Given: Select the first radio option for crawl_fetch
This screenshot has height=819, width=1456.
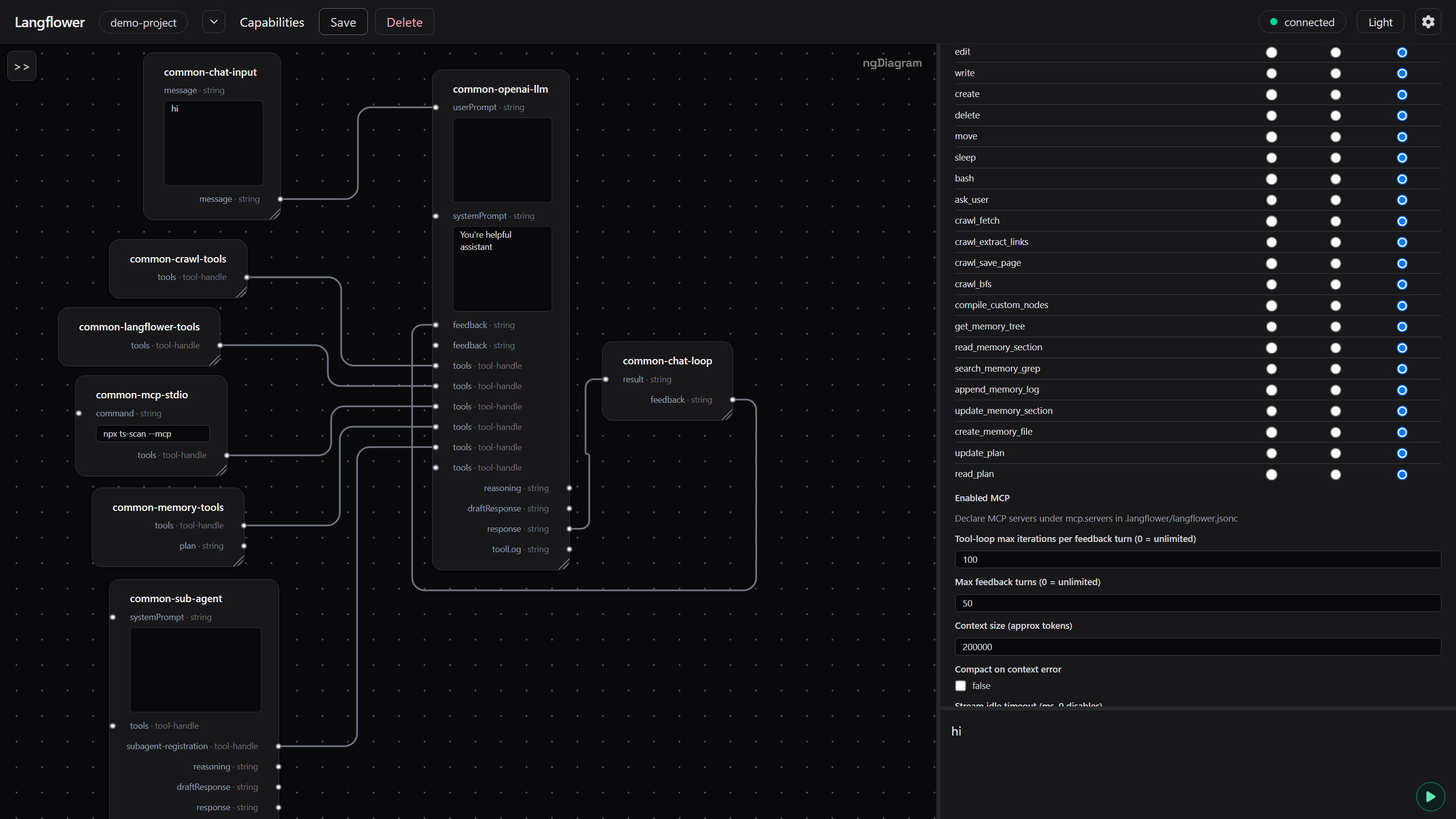Looking at the screenshot, I should pos(1271,222).
